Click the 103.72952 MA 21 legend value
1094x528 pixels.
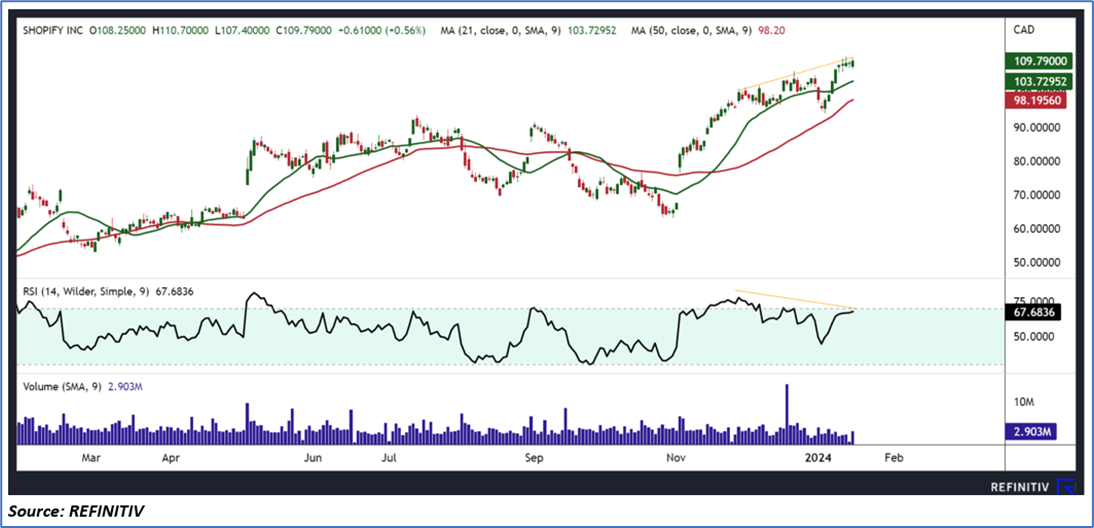click(592, 31)
